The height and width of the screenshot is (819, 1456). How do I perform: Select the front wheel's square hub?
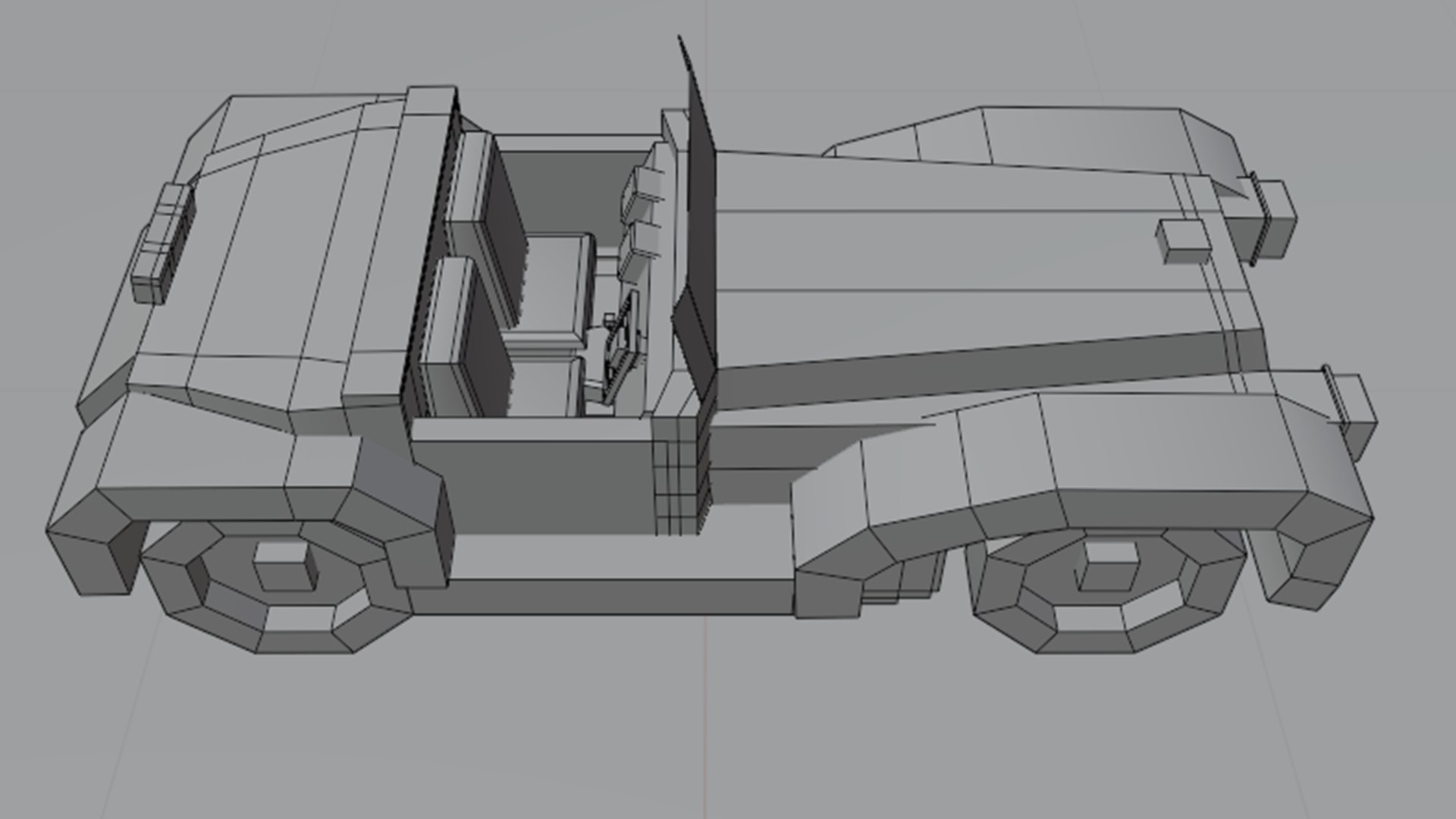(1109, 566)
